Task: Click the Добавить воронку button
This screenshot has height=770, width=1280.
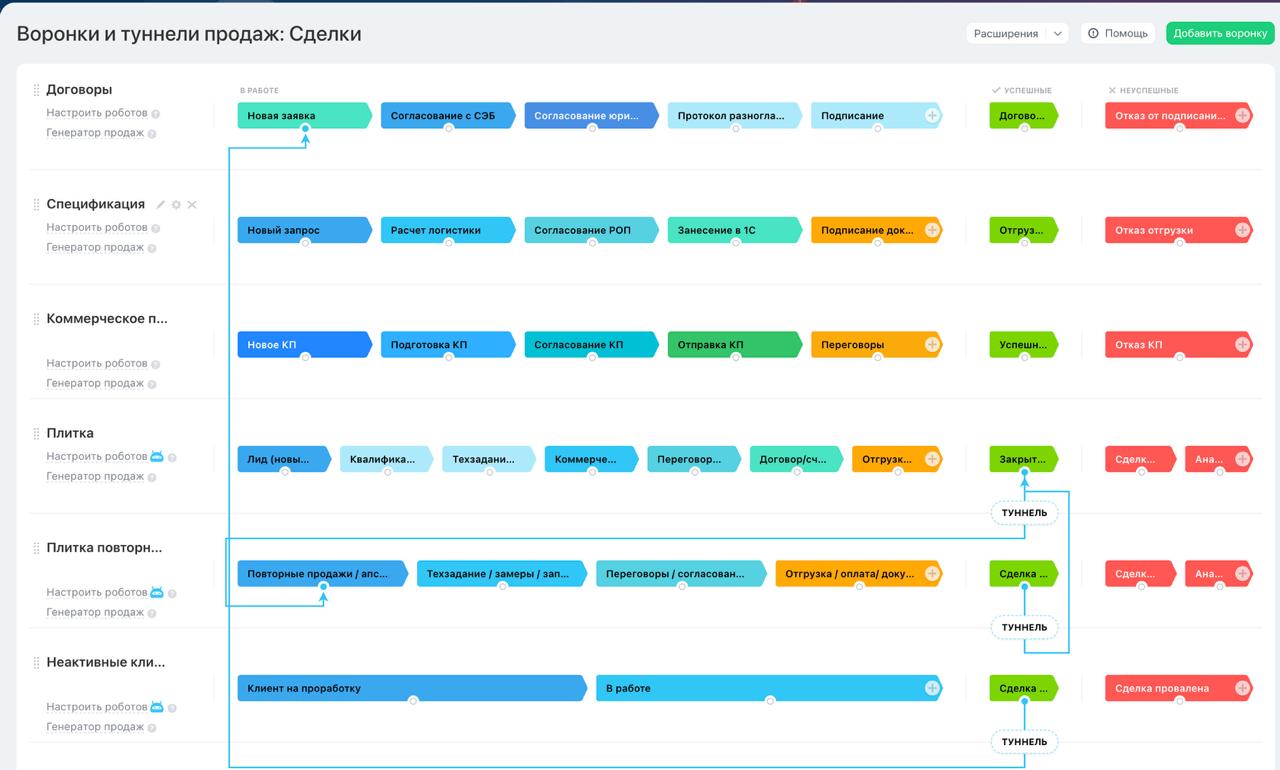Action: pos(1220,34)
